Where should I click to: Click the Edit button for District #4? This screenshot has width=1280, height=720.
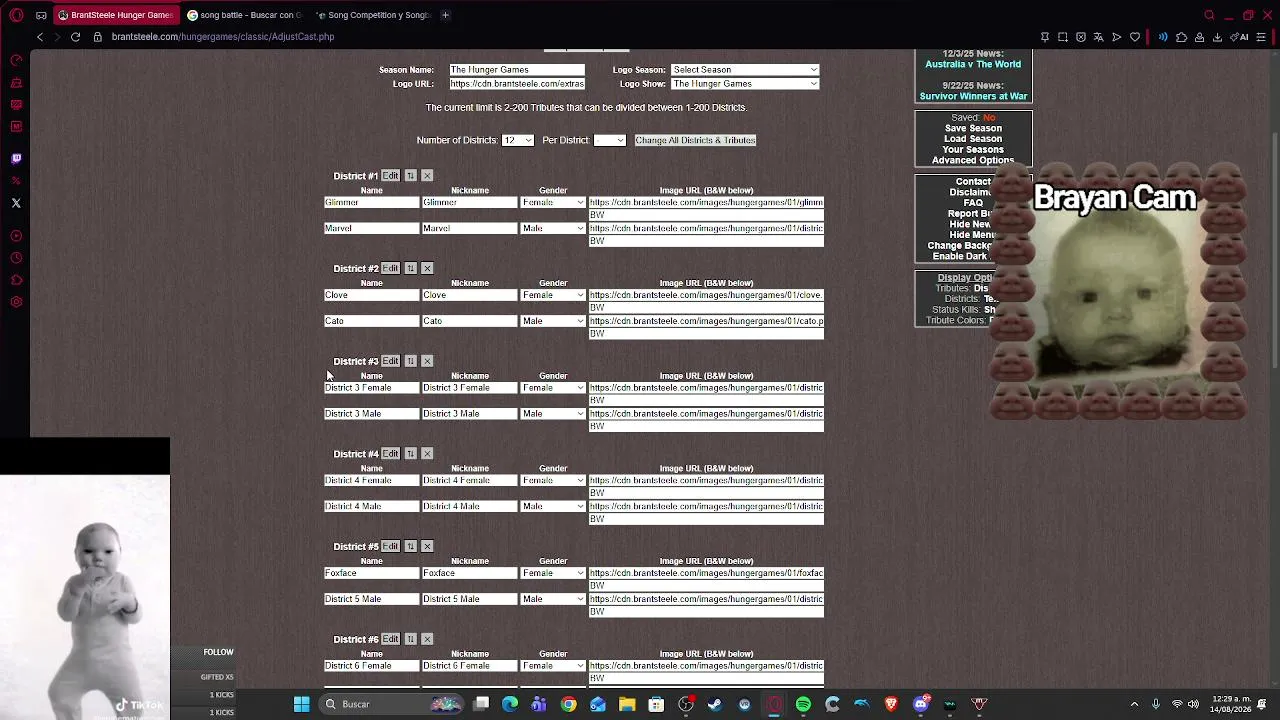coord(390,454)
